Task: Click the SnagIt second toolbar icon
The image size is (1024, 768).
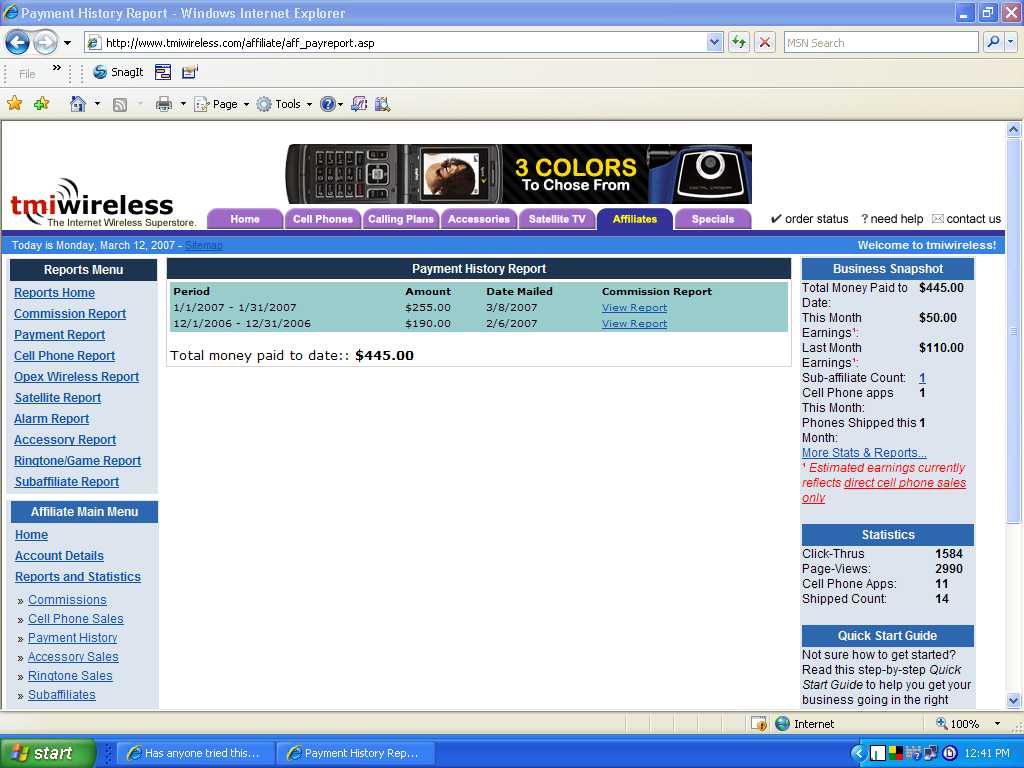Action: tap(189, 72)
